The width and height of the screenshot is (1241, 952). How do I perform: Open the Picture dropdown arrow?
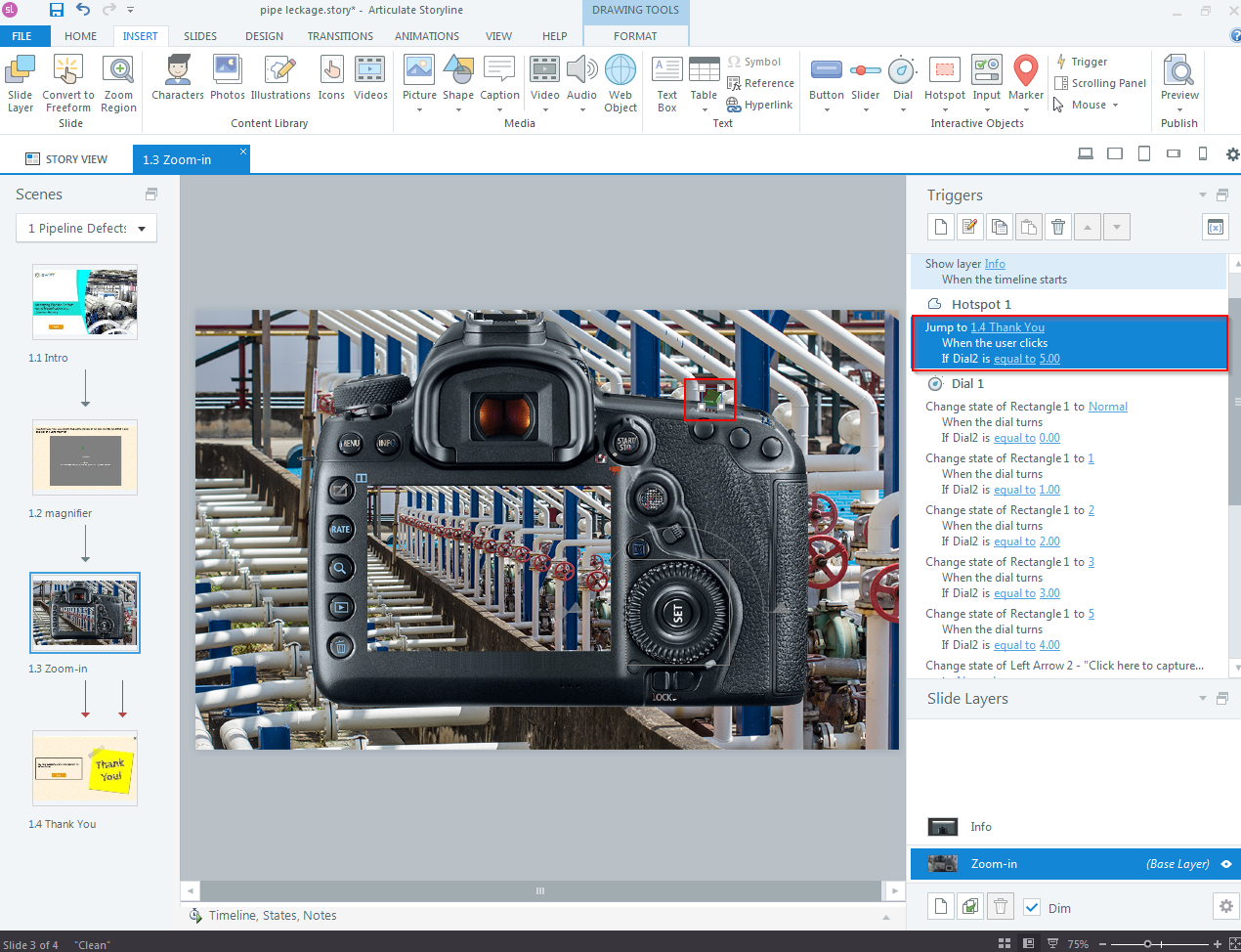click(419, 109)
